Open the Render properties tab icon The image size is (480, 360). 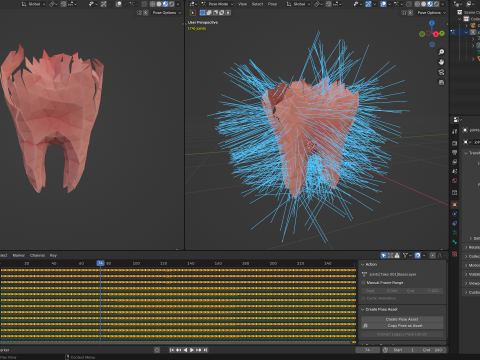(455, 143)
